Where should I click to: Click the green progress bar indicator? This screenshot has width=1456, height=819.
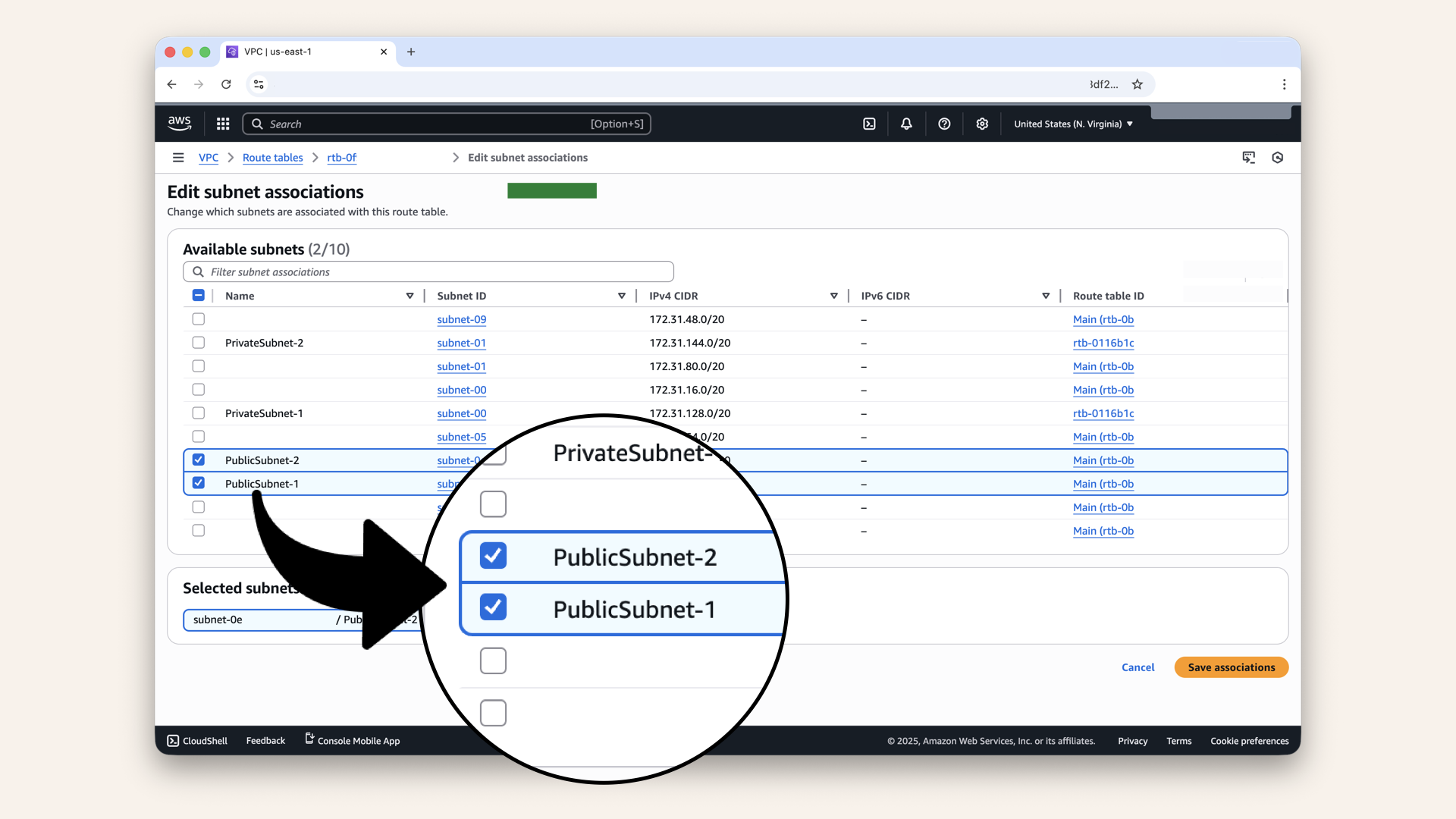[x=551, y=190]
